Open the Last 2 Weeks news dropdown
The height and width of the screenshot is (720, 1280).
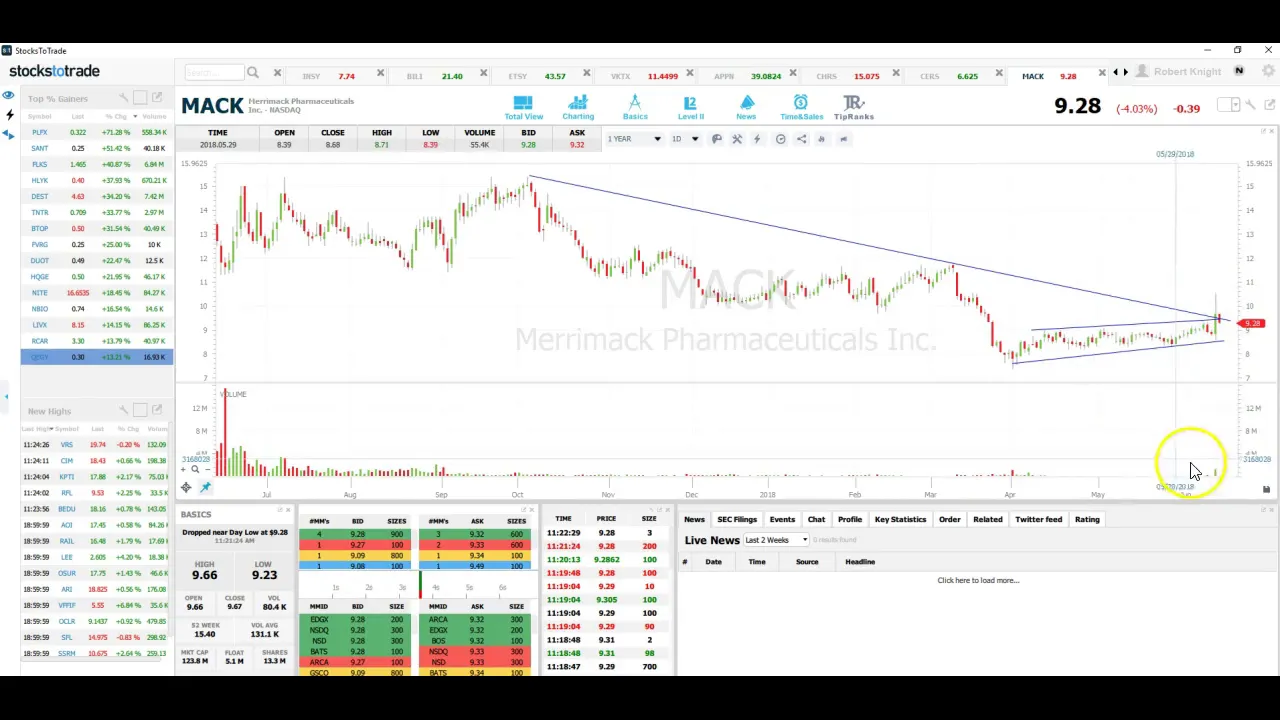[x=776, y=540]
